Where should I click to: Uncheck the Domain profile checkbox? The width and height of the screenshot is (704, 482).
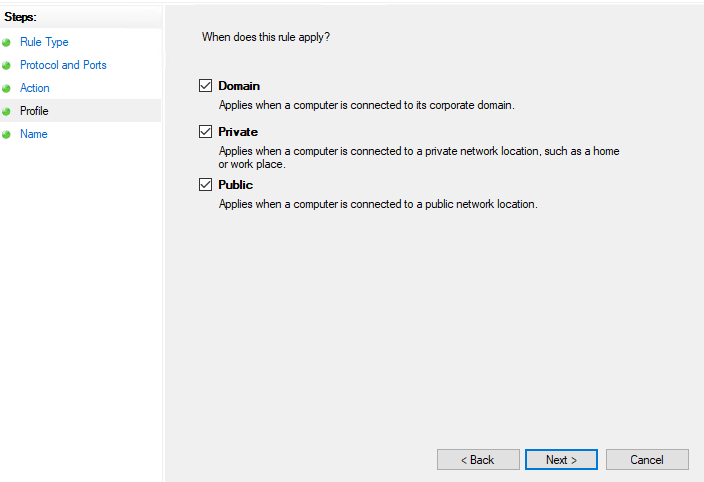pyautogui.click(x=205, y=85)
